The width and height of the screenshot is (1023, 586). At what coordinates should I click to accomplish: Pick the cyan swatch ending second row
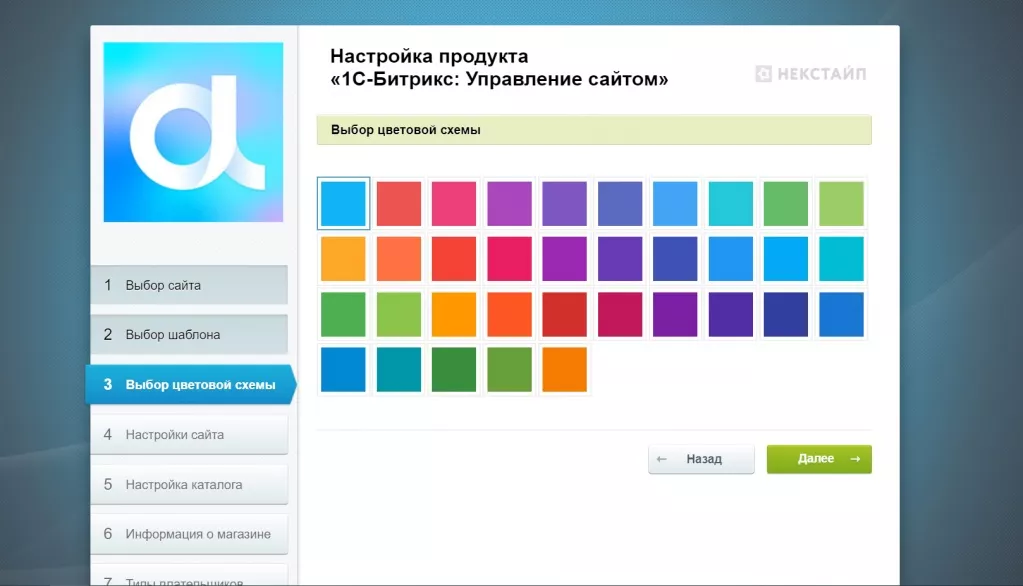pos(841,259)
